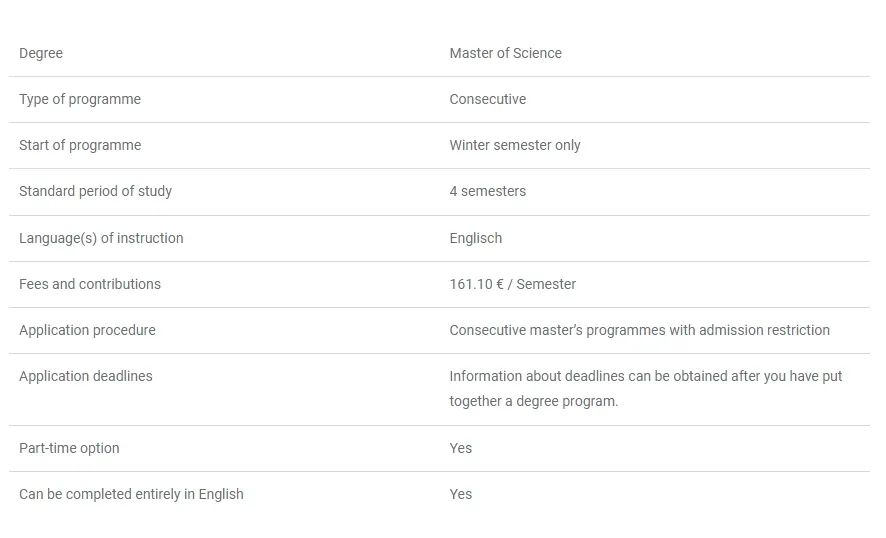Screen dimensions: 886x538
Task: Select the 'Winter semester only' text
Action: 515,145
